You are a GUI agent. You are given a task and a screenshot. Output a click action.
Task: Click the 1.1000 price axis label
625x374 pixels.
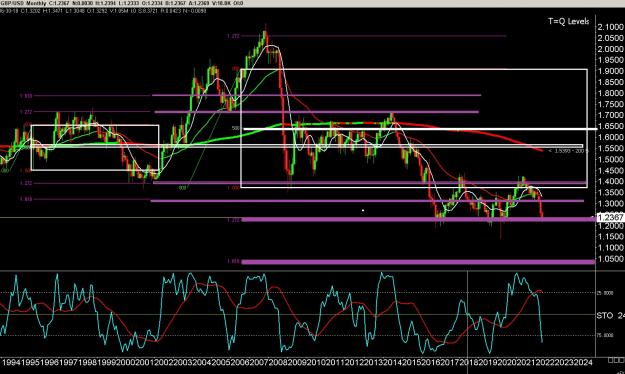pyautogui.click(x=611, y=248)
